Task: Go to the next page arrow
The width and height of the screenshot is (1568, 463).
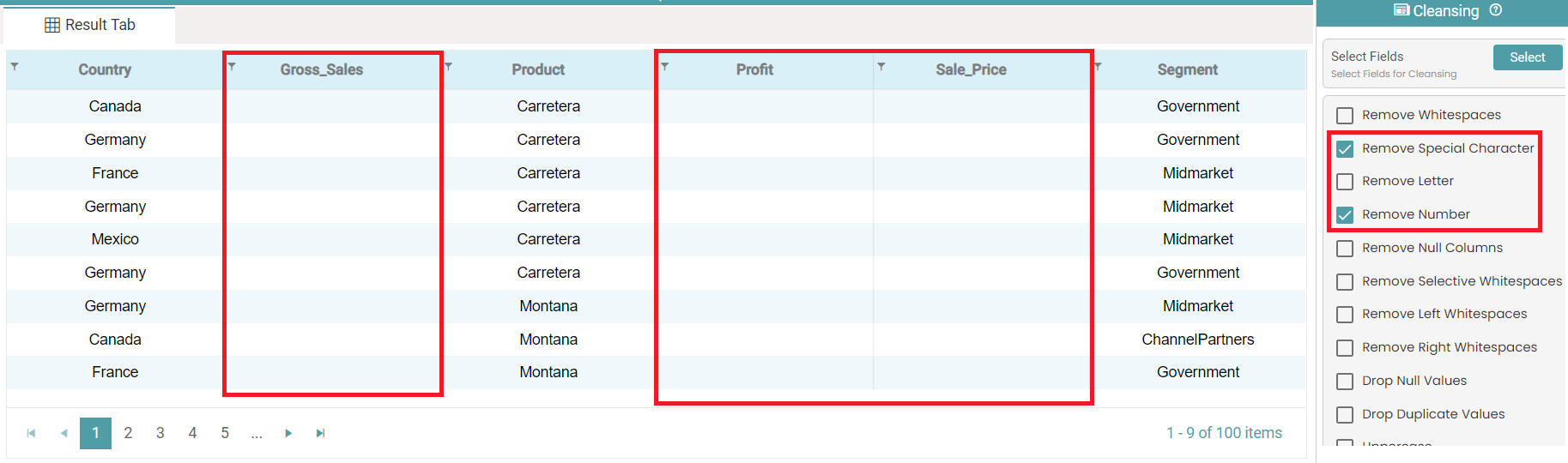Action: [288, 434]
